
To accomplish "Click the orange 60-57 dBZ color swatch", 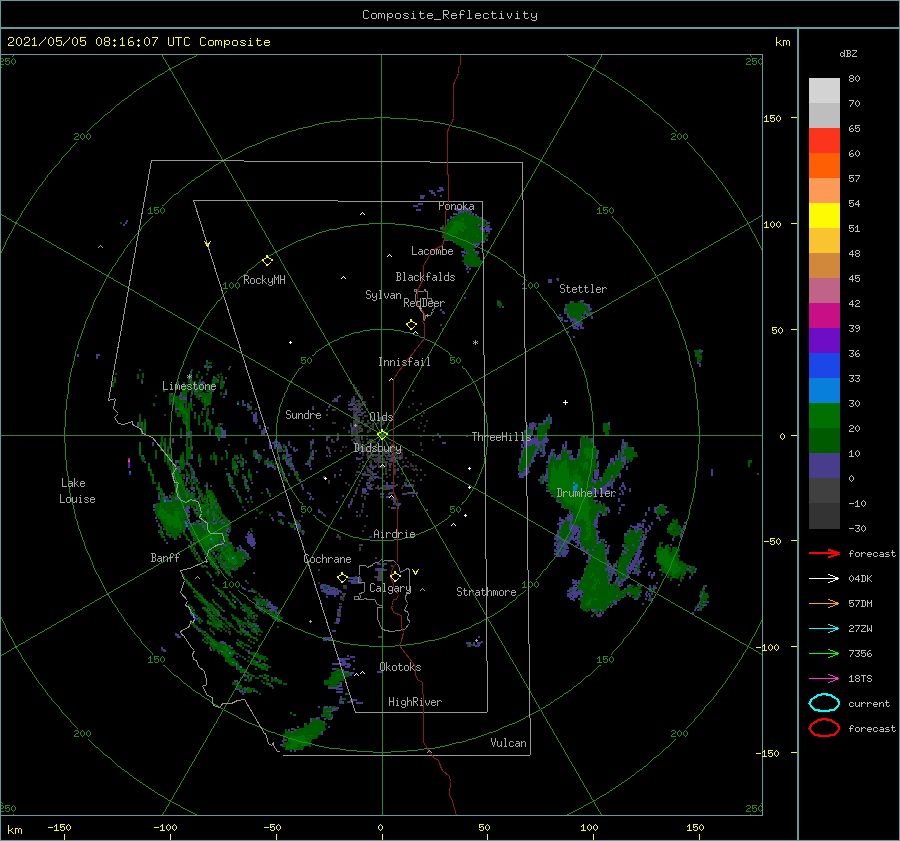I will point(824,166).
